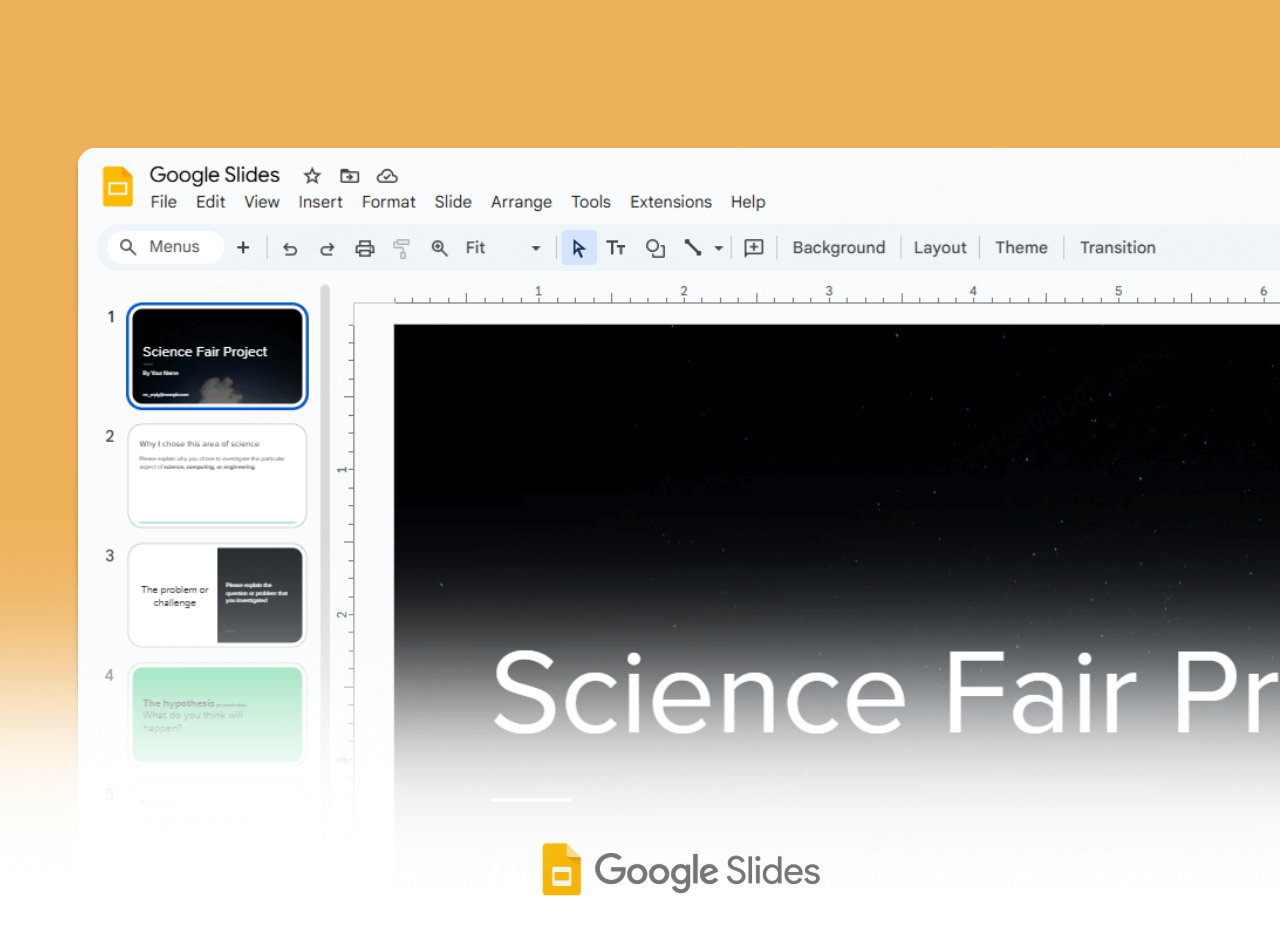Add a new slide with the plus icon

[x=243, y=247]
